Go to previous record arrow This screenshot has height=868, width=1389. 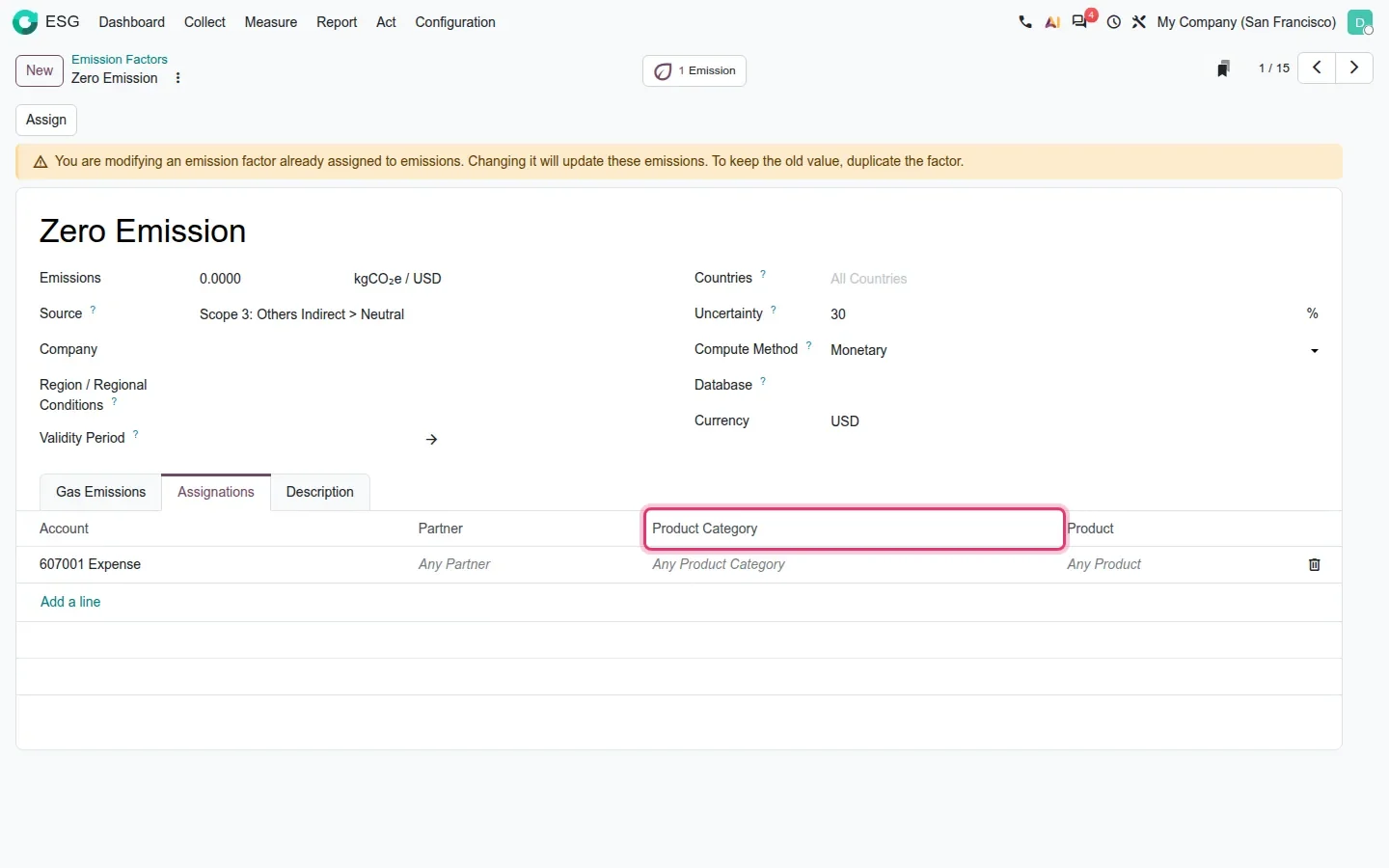pyautogui.click(x=1317, y=68)
